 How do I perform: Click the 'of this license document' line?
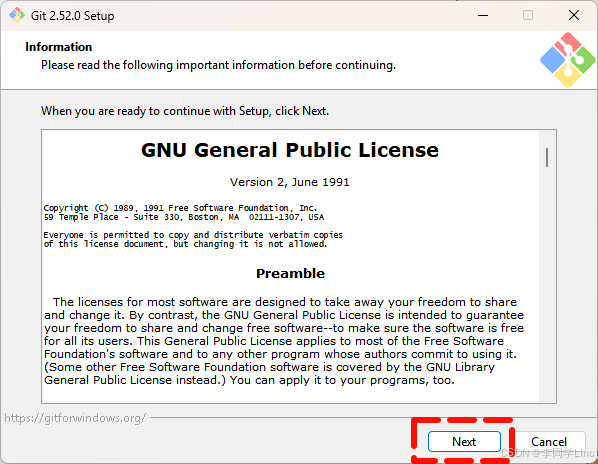click(x=185, y=244)
